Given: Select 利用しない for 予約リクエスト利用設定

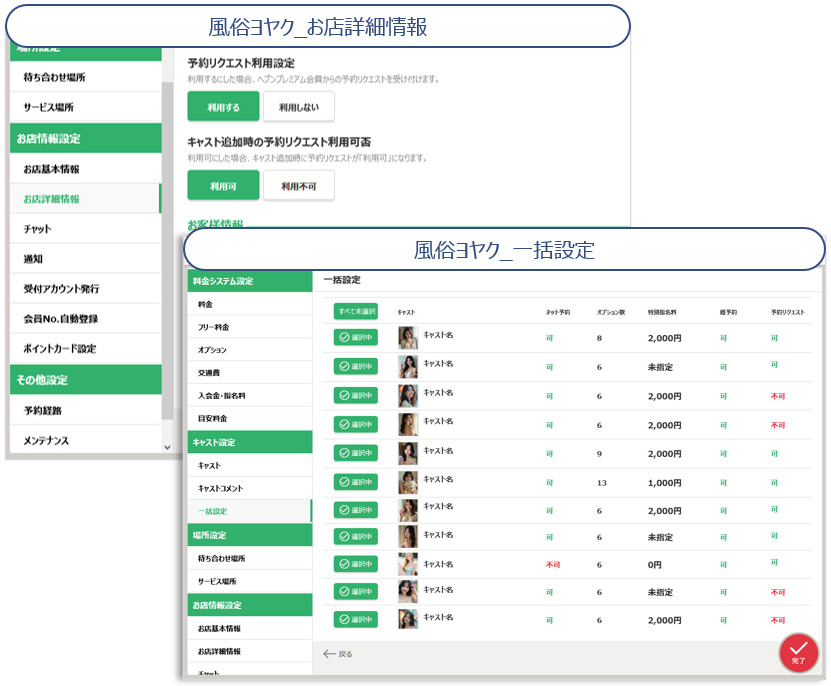Looking at the screenshot, I should [x=299, y=107].
